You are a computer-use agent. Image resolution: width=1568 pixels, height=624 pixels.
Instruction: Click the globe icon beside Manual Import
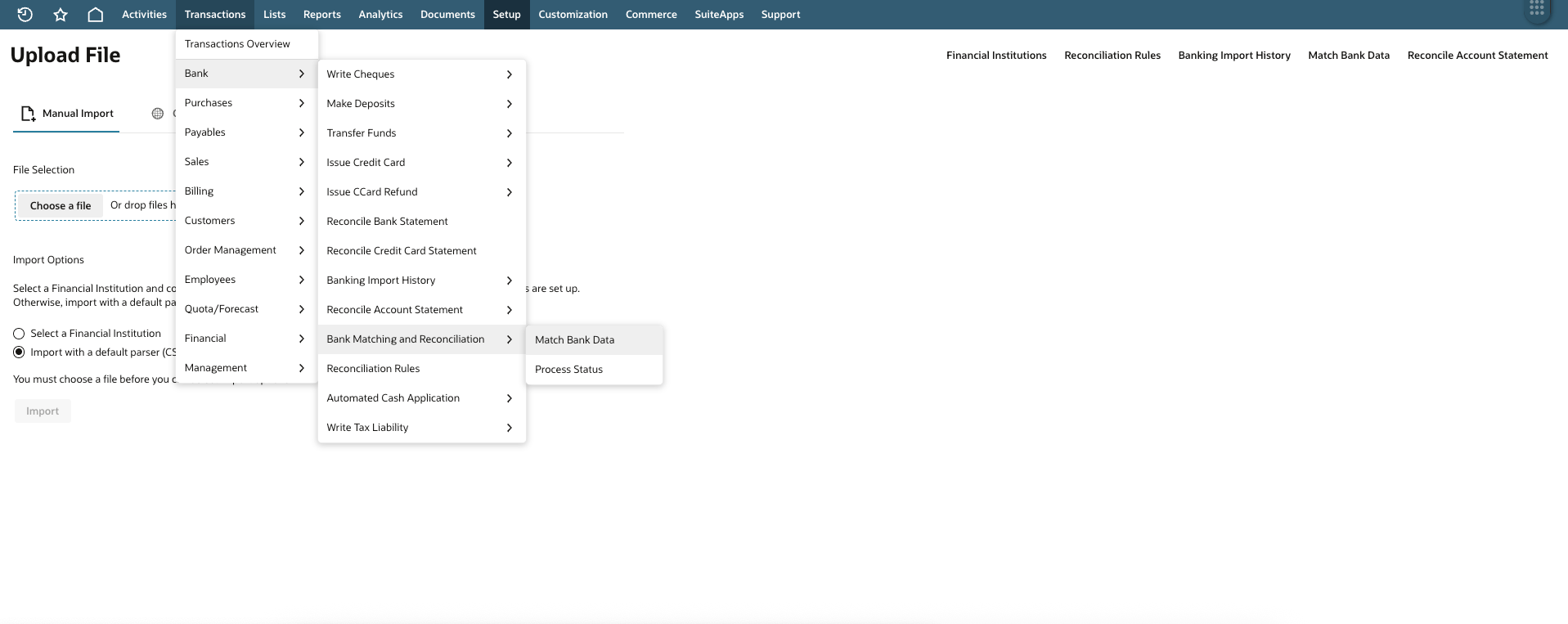pos(158,114)
